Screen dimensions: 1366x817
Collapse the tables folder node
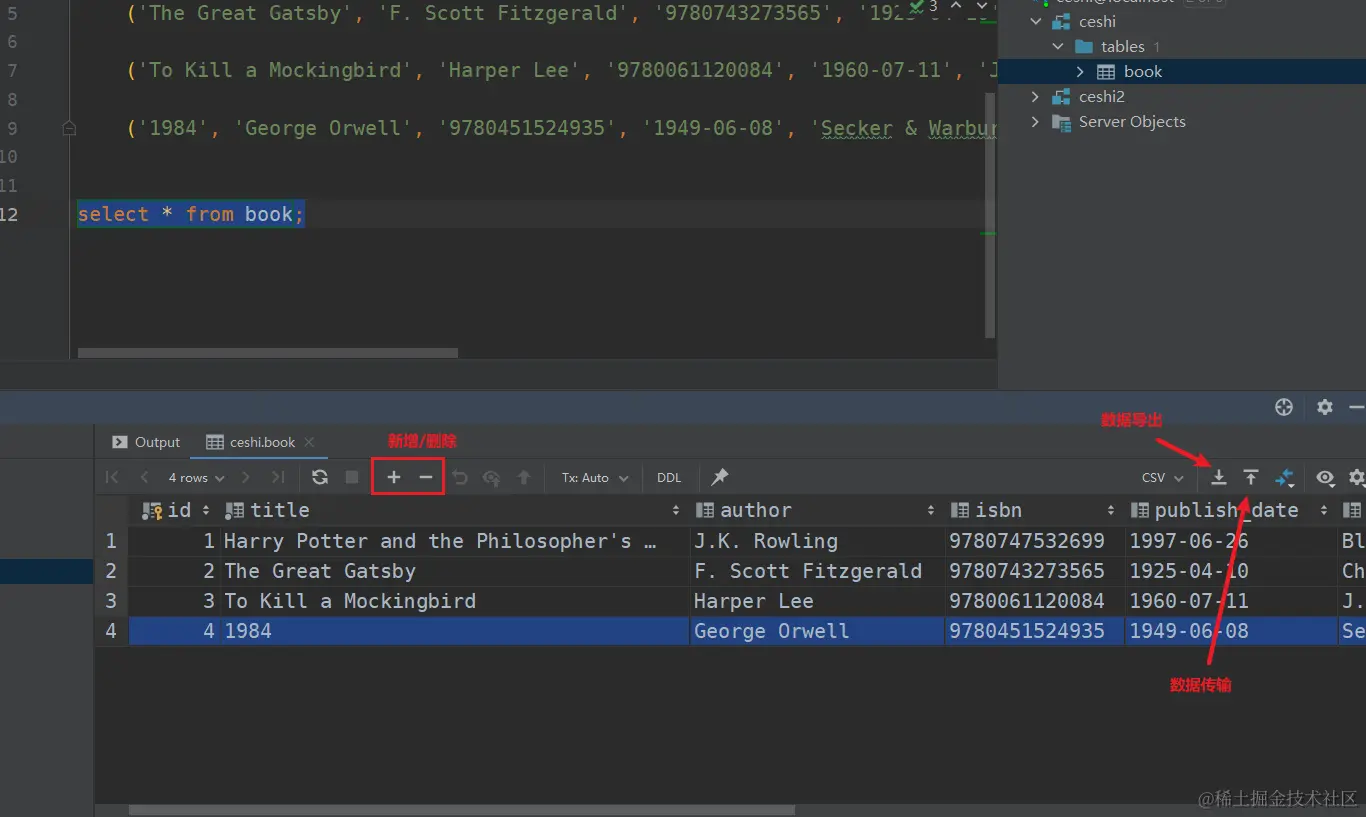(x=1058, y=47)
